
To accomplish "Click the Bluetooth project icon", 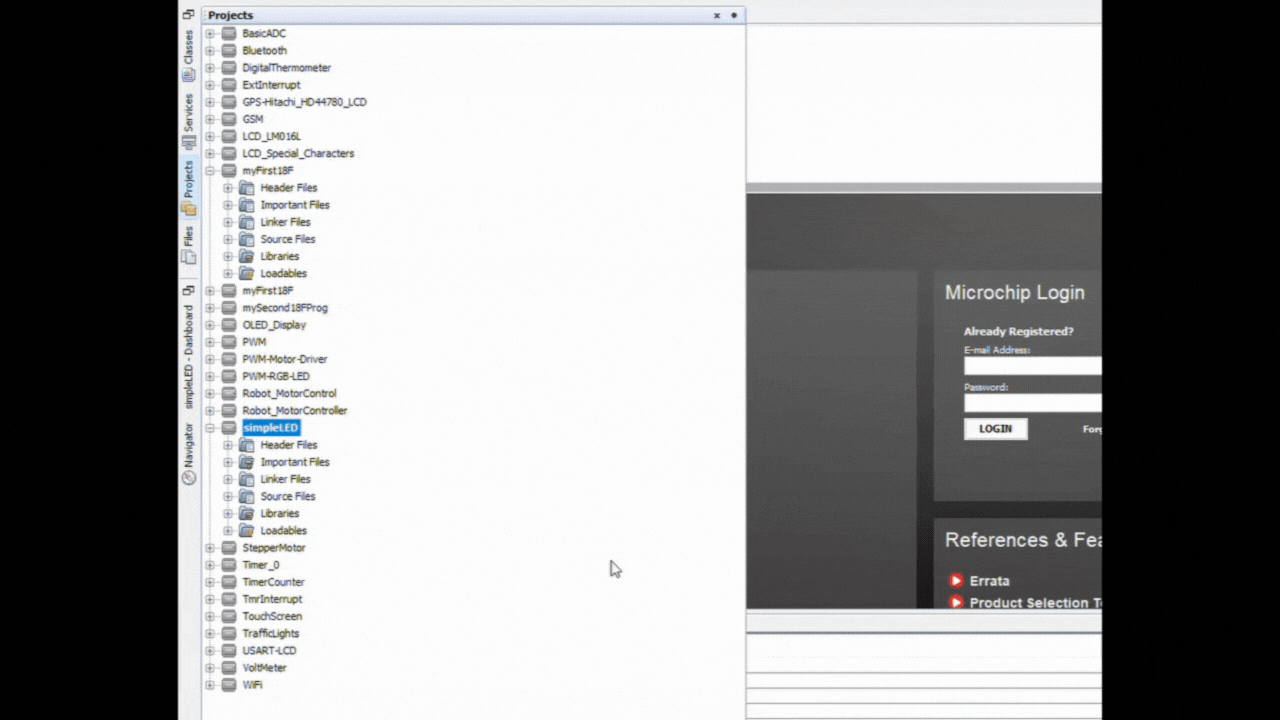I will coord(229,51).
